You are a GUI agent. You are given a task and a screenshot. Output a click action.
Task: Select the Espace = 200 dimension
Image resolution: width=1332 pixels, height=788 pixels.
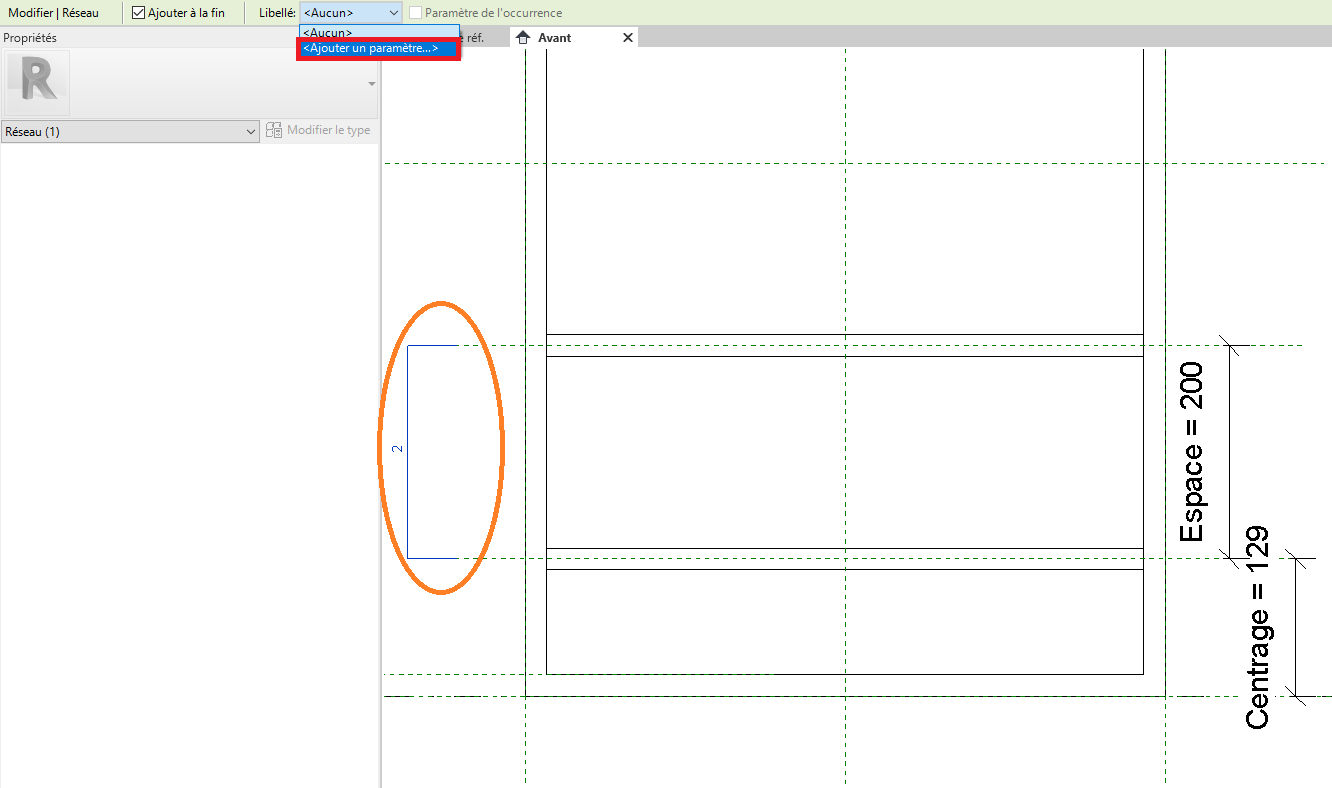[x=1191, y=452]
